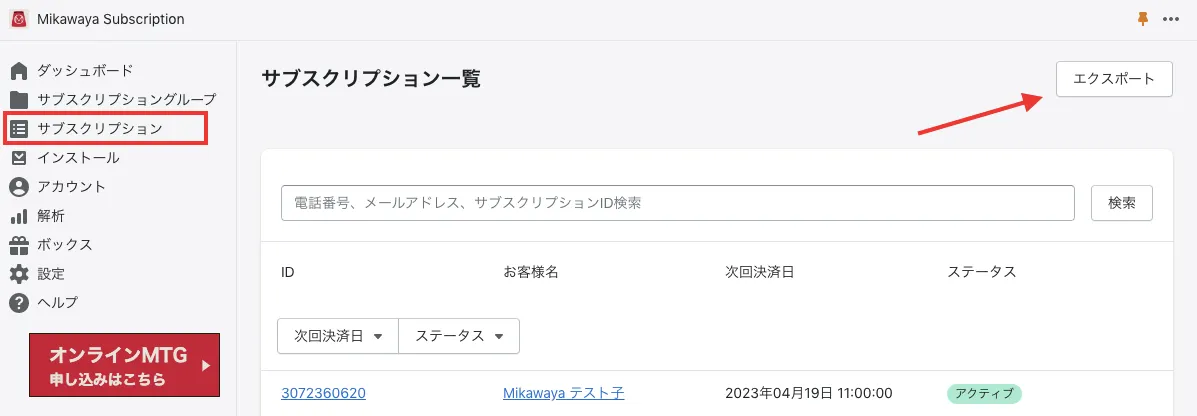Select サブスクリプション in the sidebar menu
This screenshot has width=1197, height=416.
pyautogui.click(x=99, y=129)
